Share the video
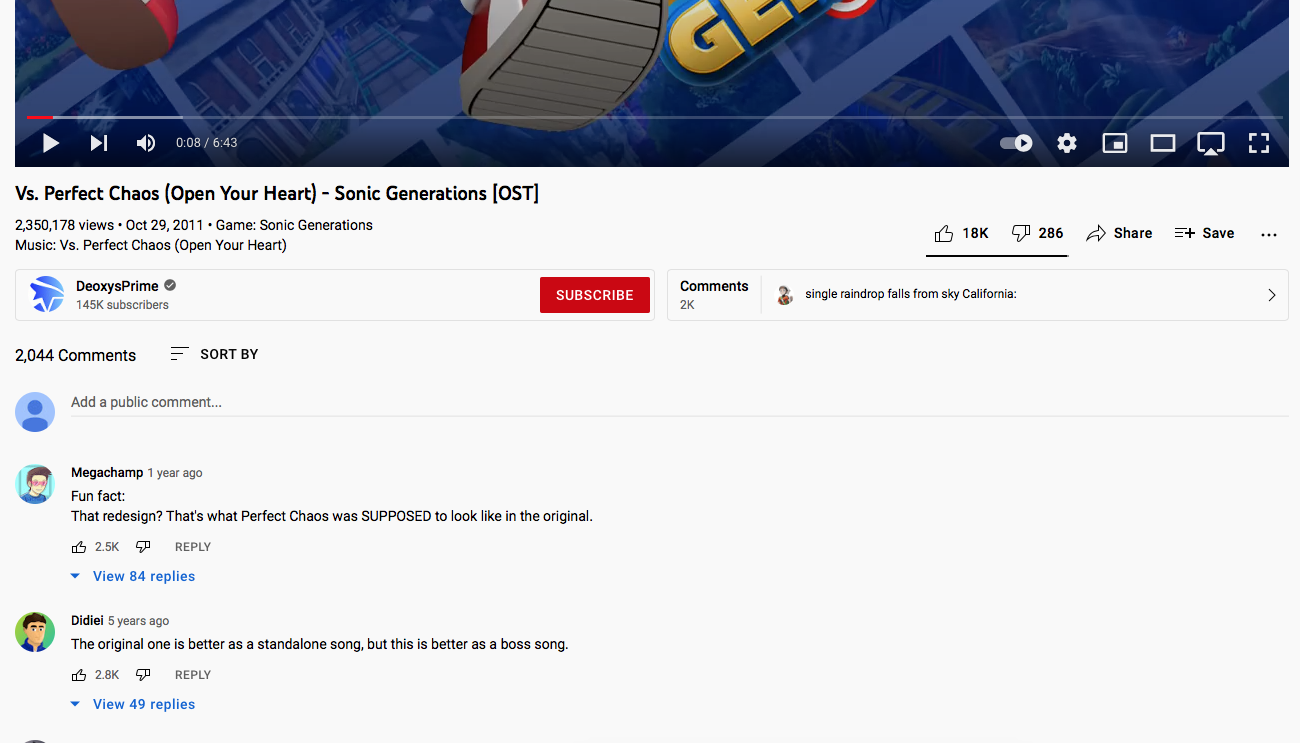Image resolution: width=1300 pixels, height=743 pixels. (x=1119, y=233)
